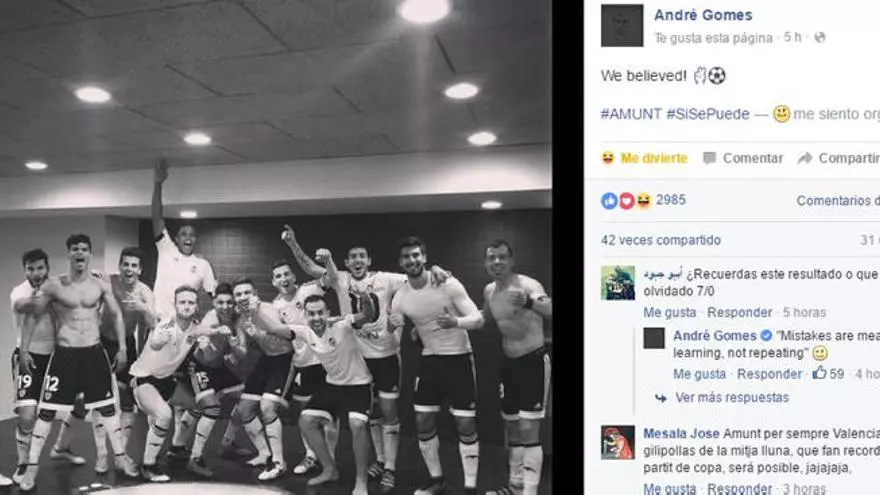
Task: Click the first commenter's avatar thumbnail
Action: [618, 283]
